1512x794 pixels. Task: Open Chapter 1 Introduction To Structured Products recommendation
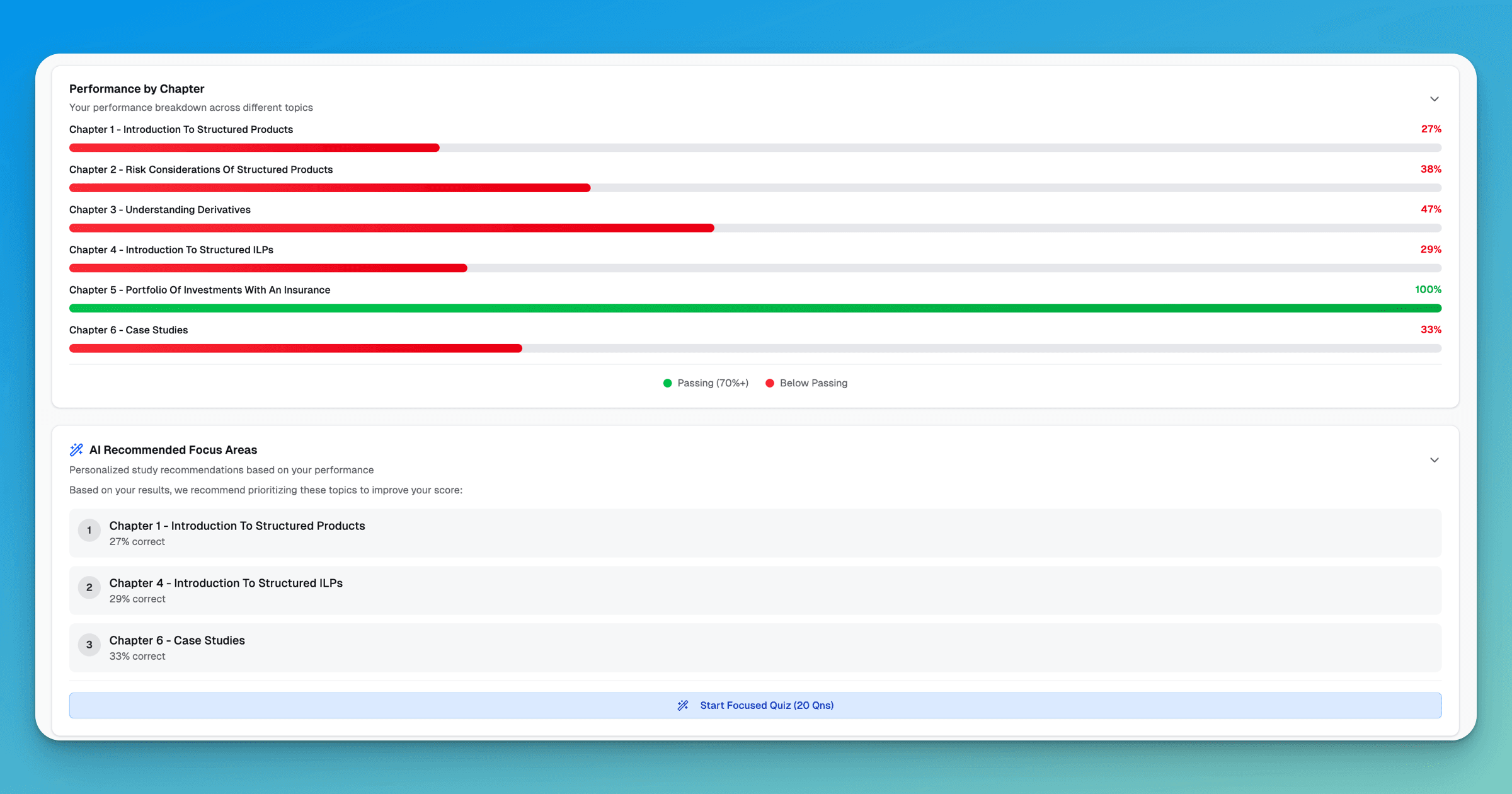[x=237, y=526]
